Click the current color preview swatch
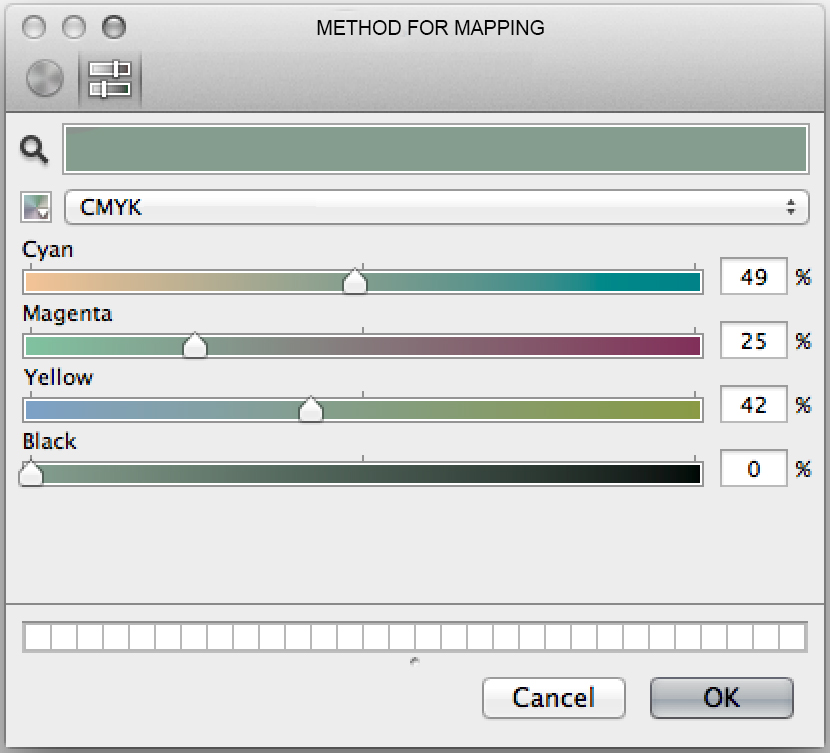This screenshot has width=830, height=753. coord(435,150)
